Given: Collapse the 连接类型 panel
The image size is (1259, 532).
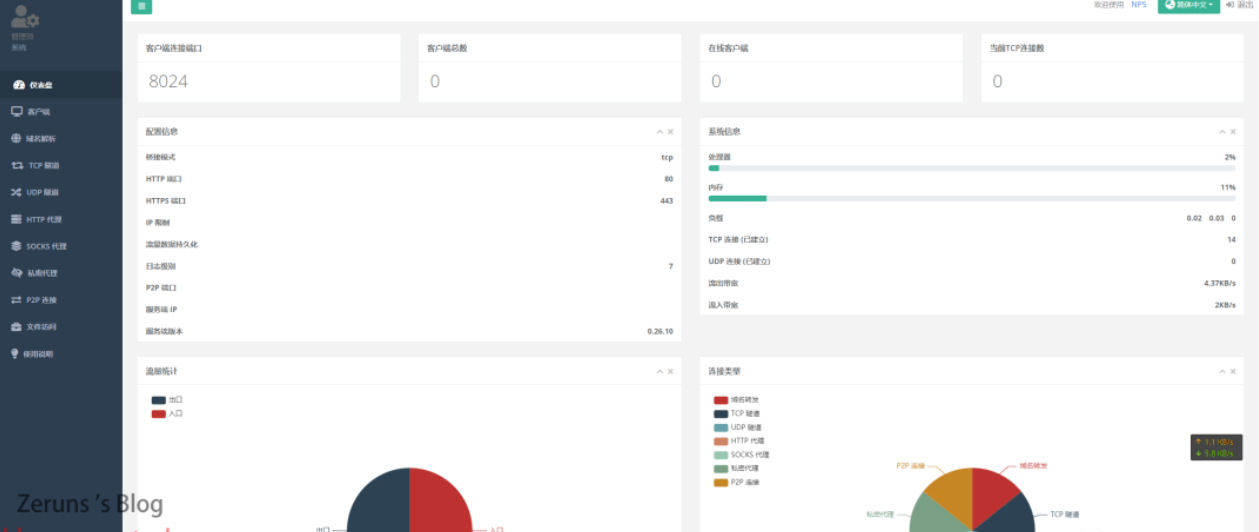Looking at the screenshot, I should (x=1221, y=372).
